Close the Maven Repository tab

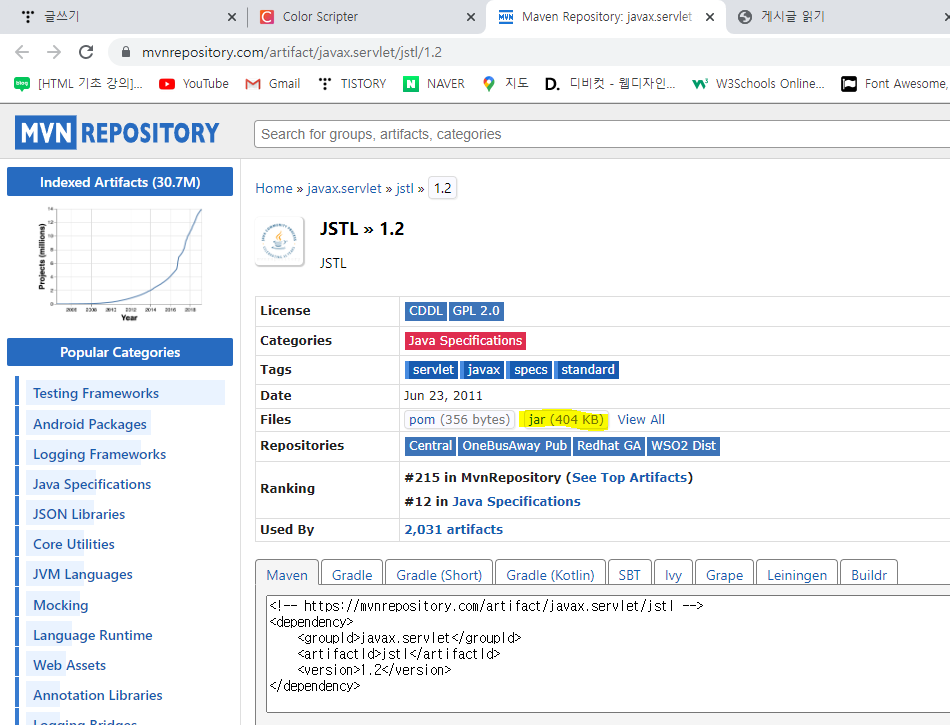coord(710,17)
